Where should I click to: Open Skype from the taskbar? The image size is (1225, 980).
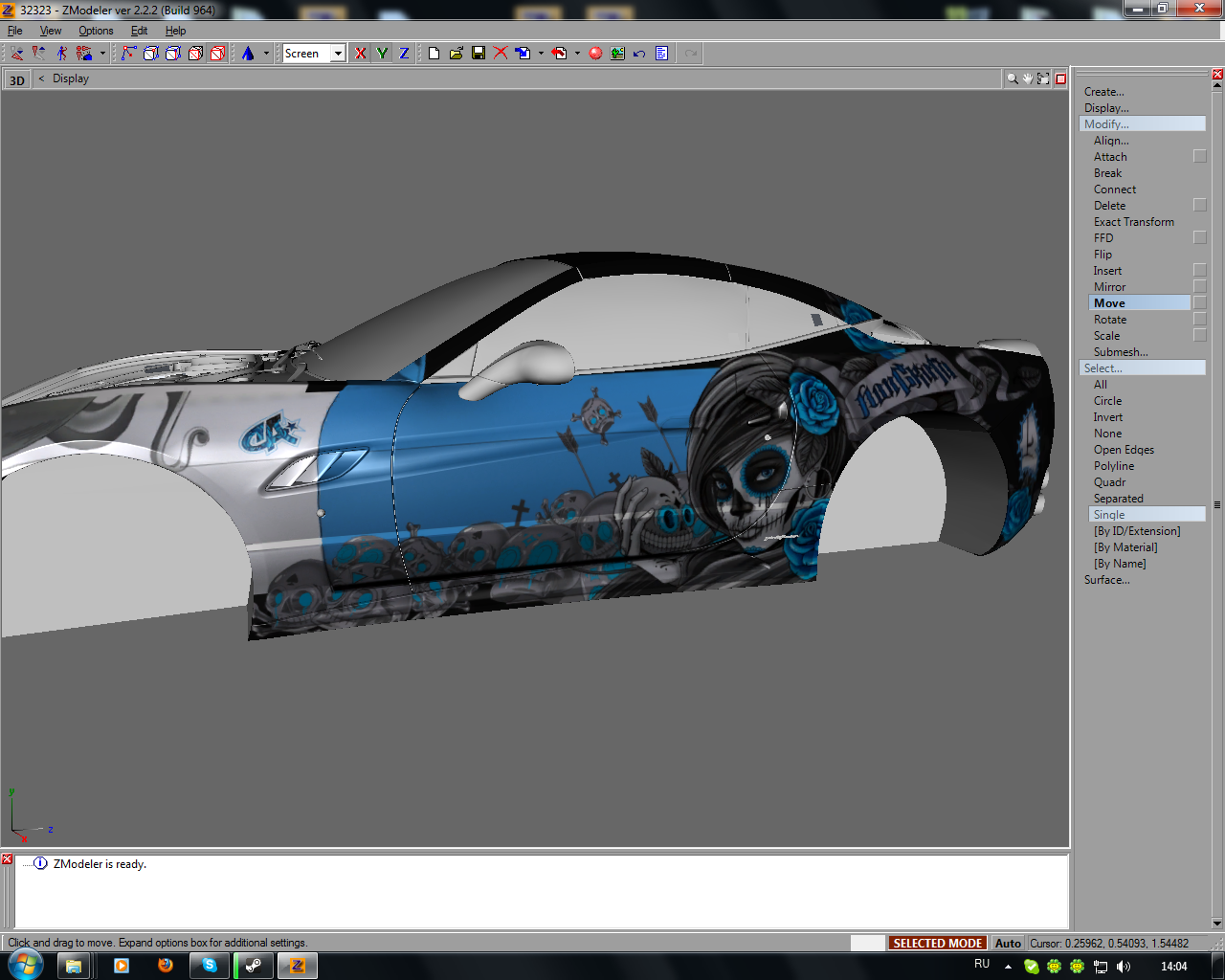pos(210,966)
